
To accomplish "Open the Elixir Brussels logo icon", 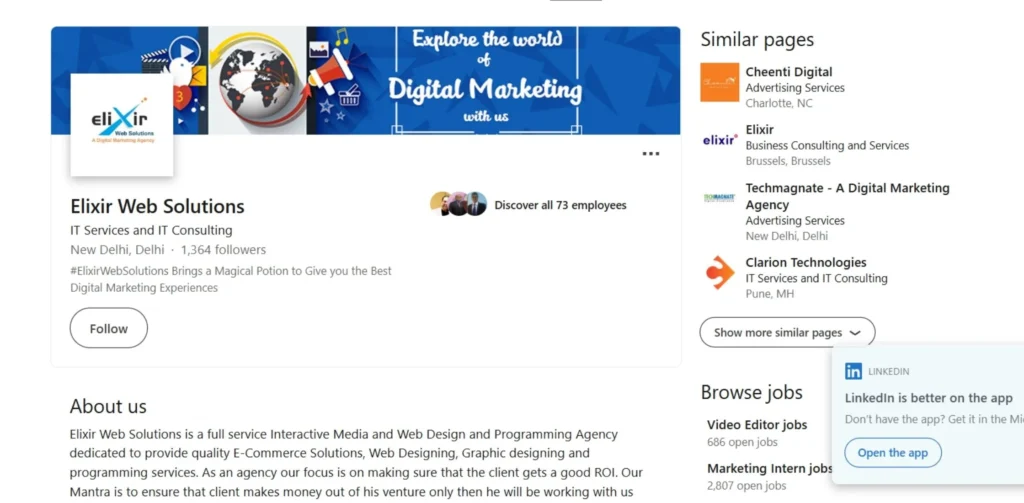I will 719,140.
